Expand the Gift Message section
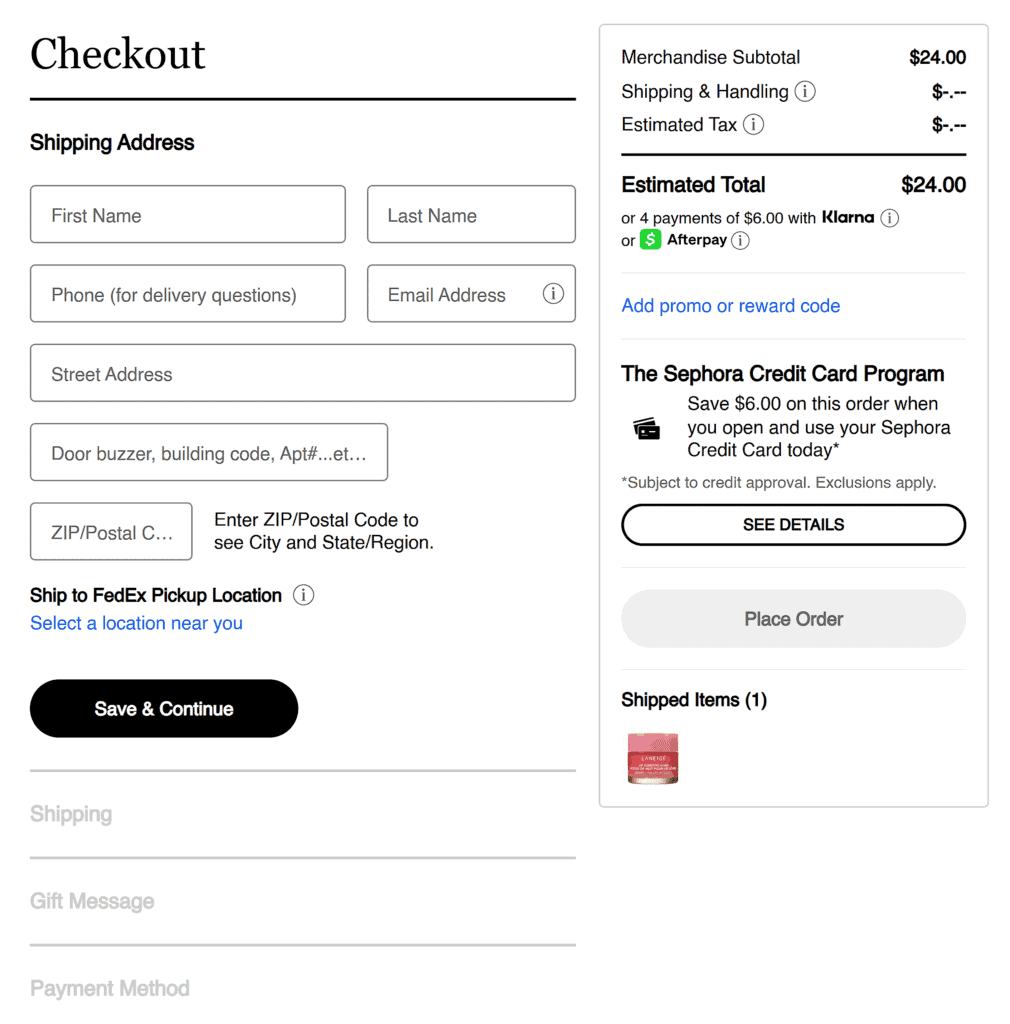Screen dimensions: 1010x1024 coord(92,901)
